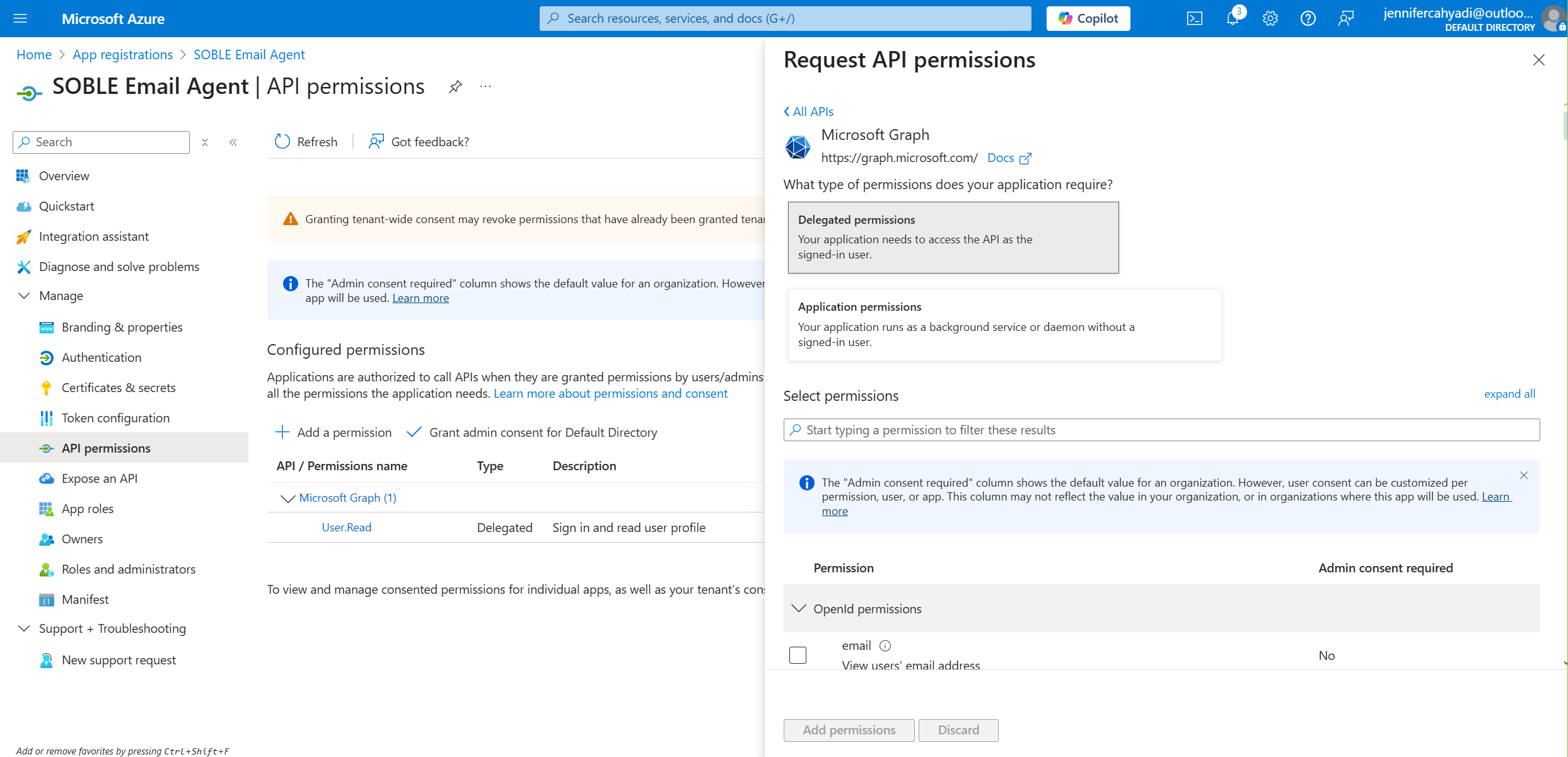1568x757 pixels.
Task: Open Learn more about permissions and consent
Action: tap(610, 393)
